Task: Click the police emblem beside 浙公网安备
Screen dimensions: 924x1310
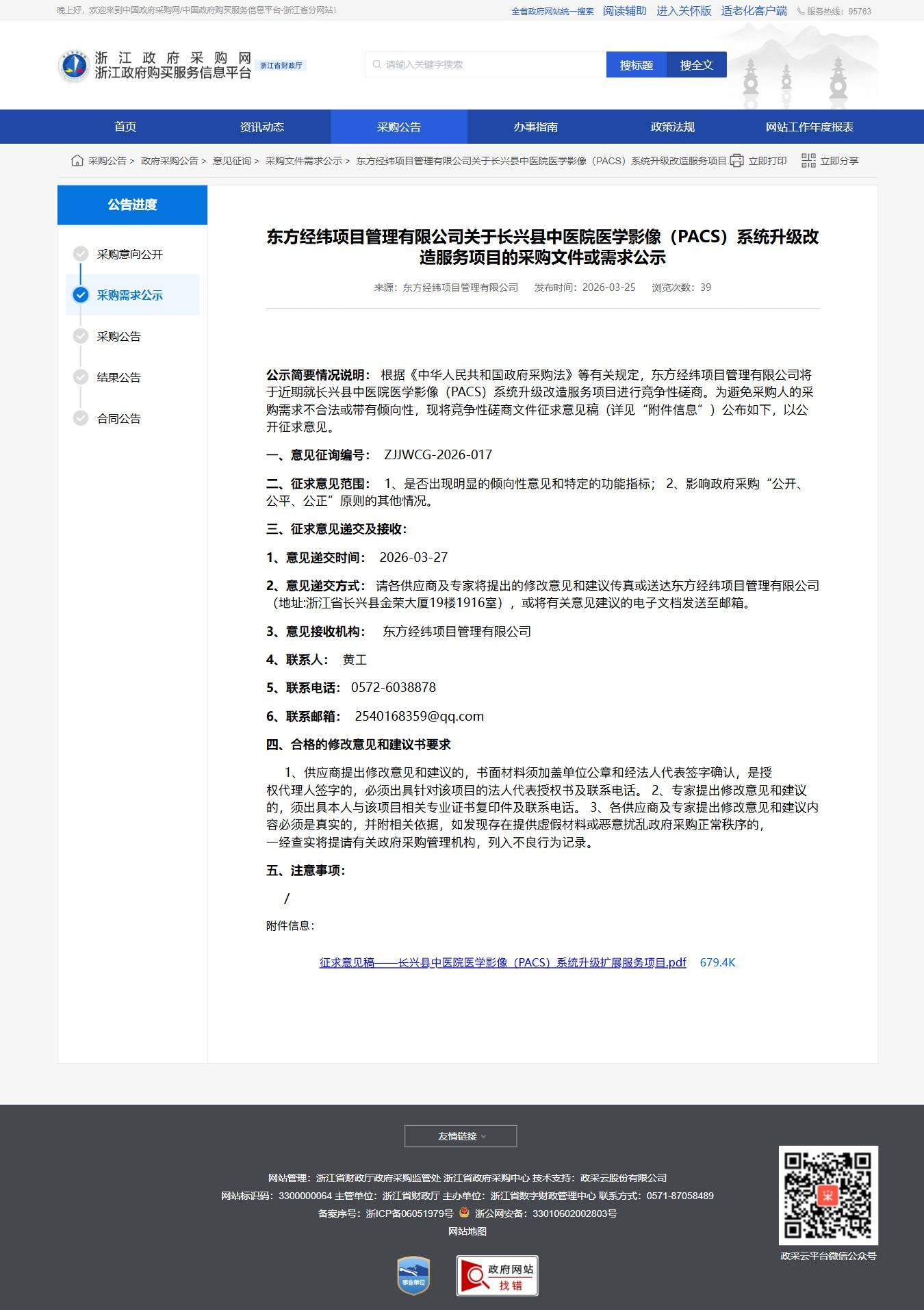Action: tap(464, 1212)
